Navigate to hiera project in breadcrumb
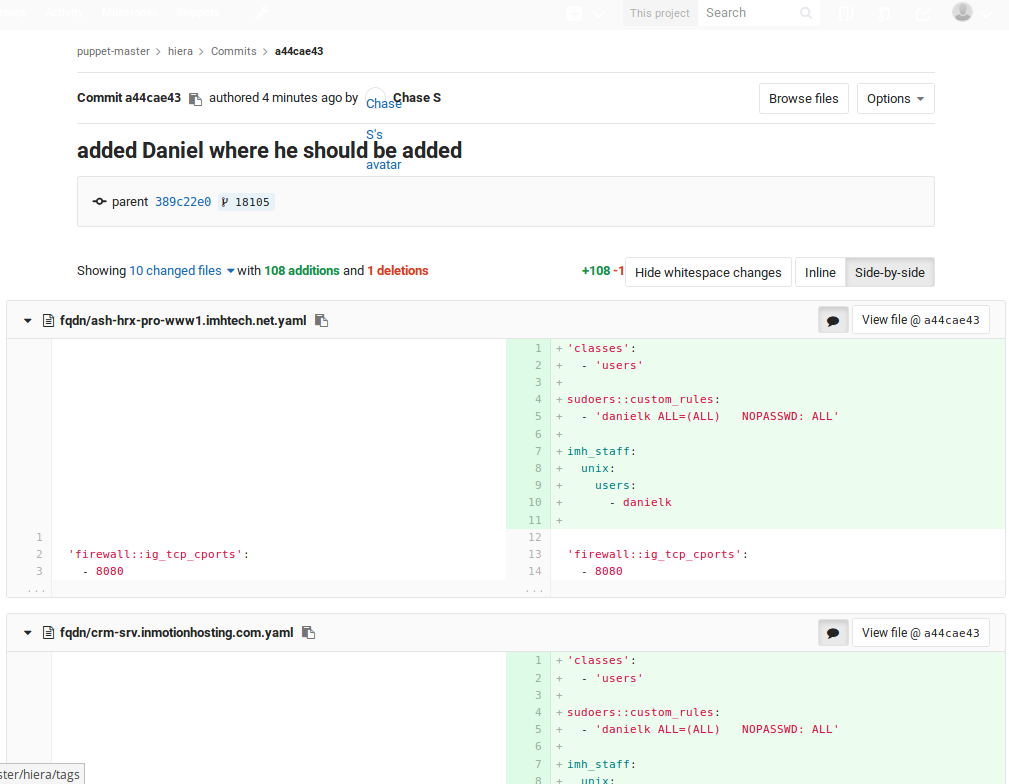 181,51
